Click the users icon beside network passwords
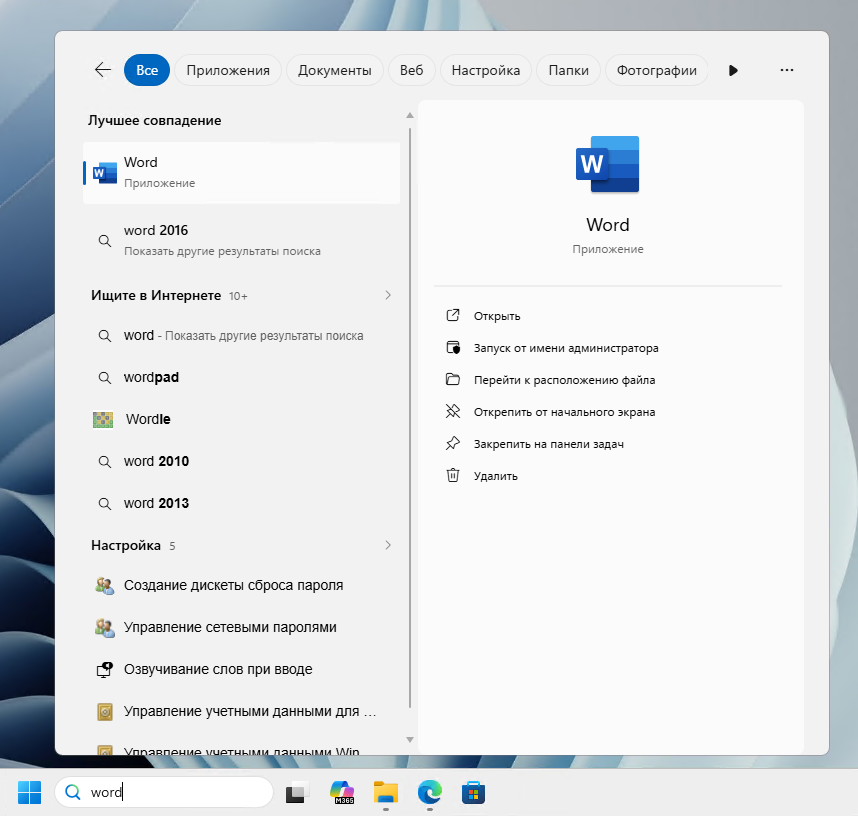858x816 pixels. (104, 628)
